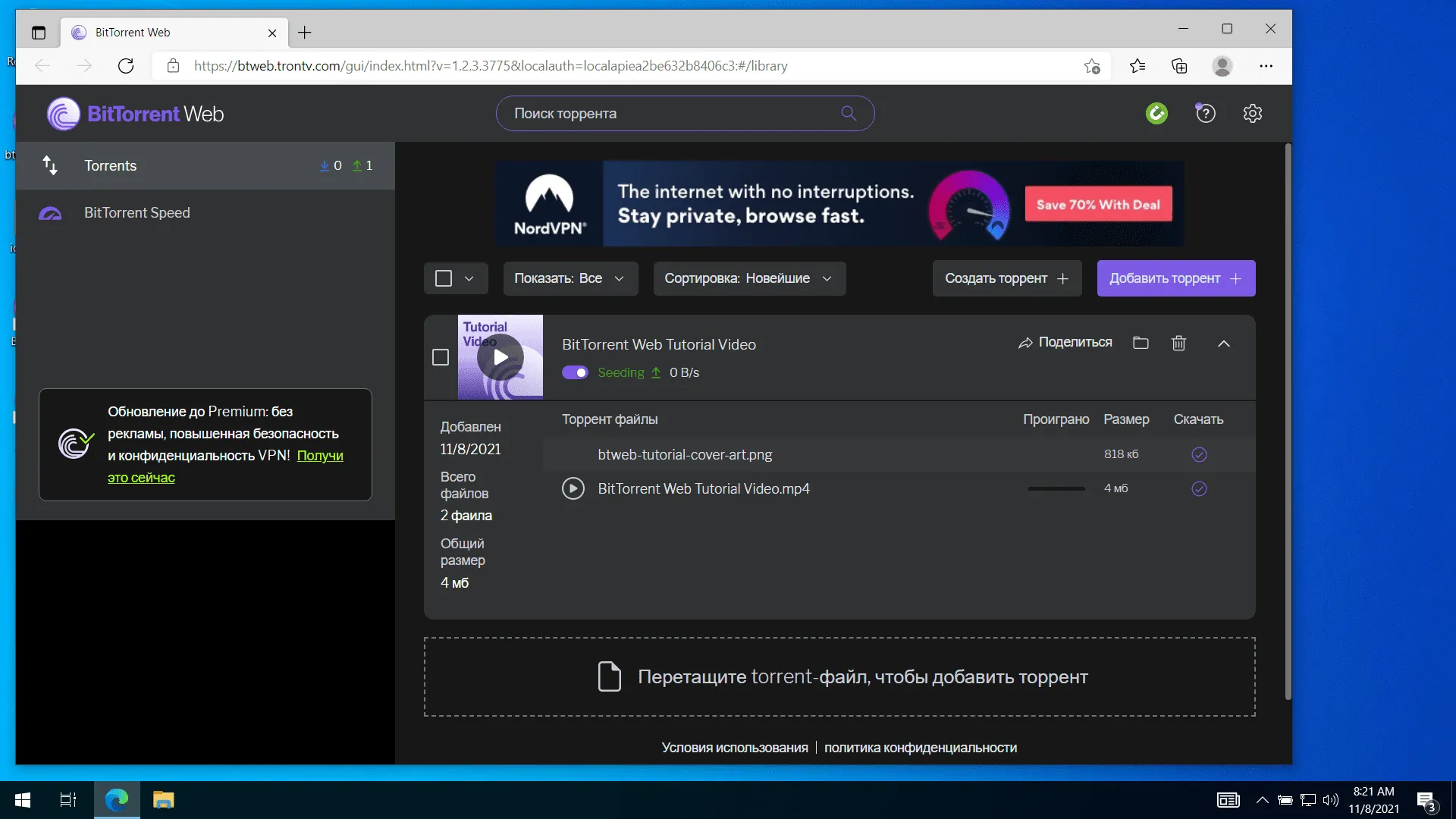Click the torrent-file drop zone
Viewport: 1456px width, 819px height.
[839, 676]
